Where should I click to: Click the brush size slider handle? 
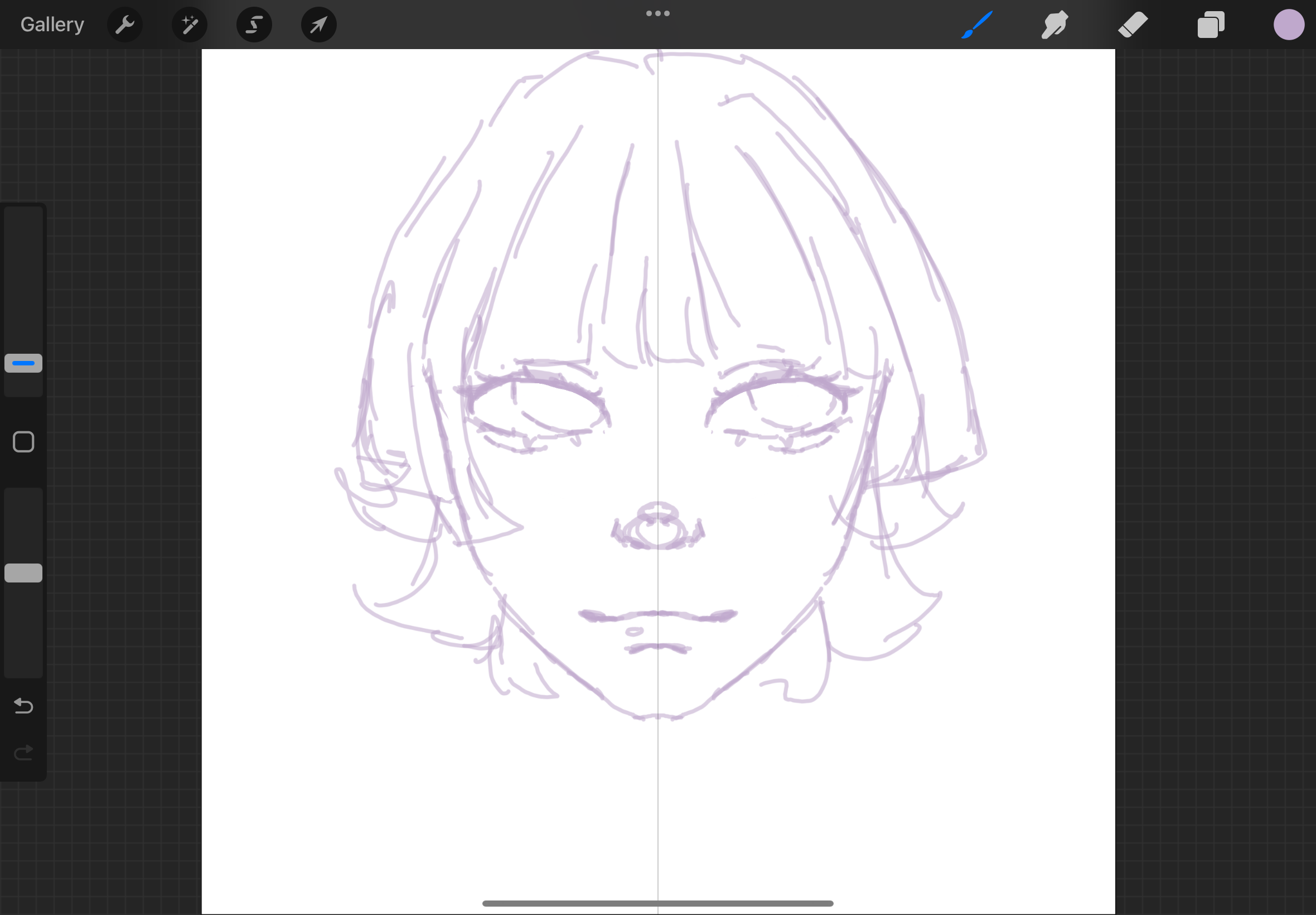click(x=23, y=363)
